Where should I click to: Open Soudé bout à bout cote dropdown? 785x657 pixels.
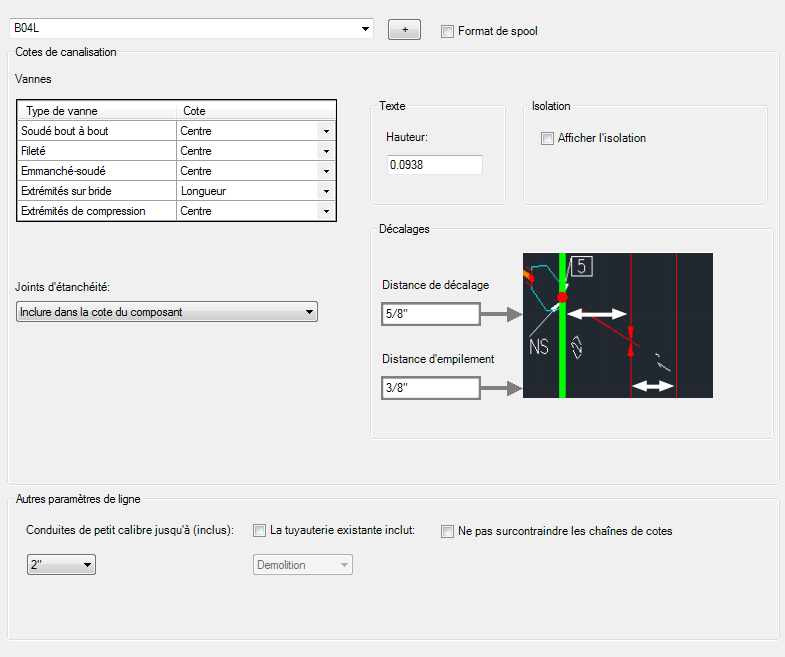[326, 131]
